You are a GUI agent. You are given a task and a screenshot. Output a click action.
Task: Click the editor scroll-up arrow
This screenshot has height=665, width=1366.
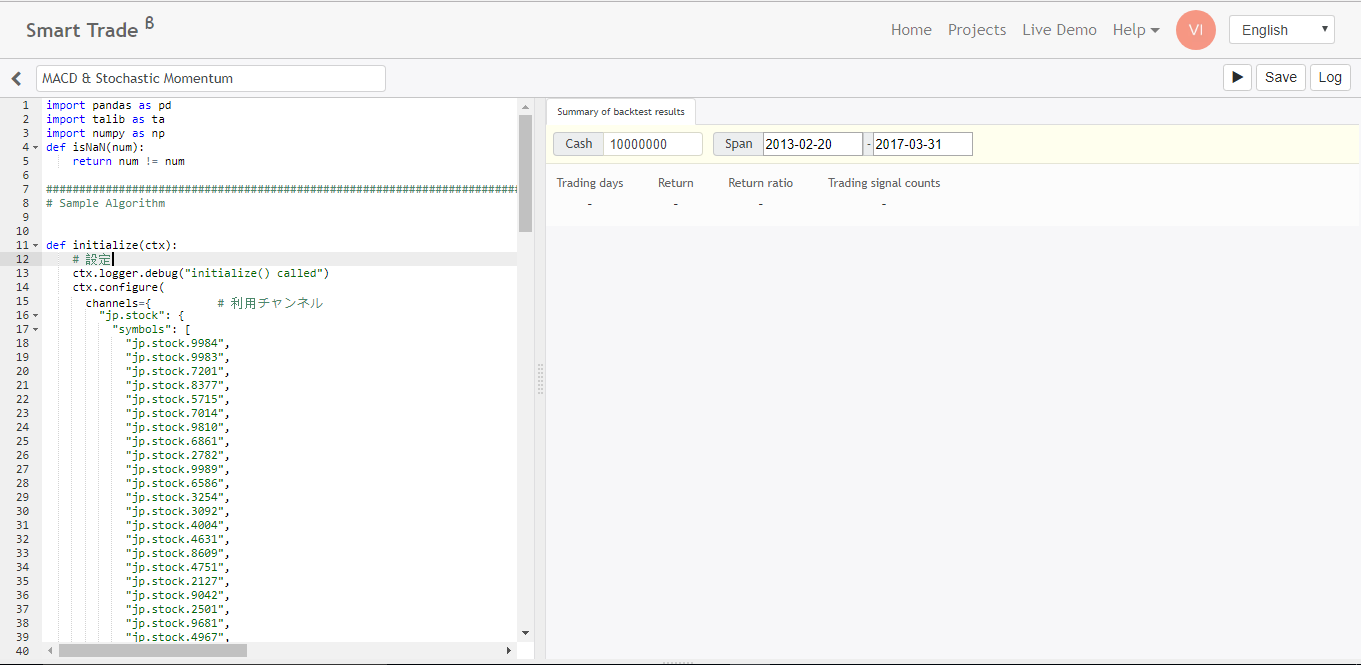click(x=526, y=105)
